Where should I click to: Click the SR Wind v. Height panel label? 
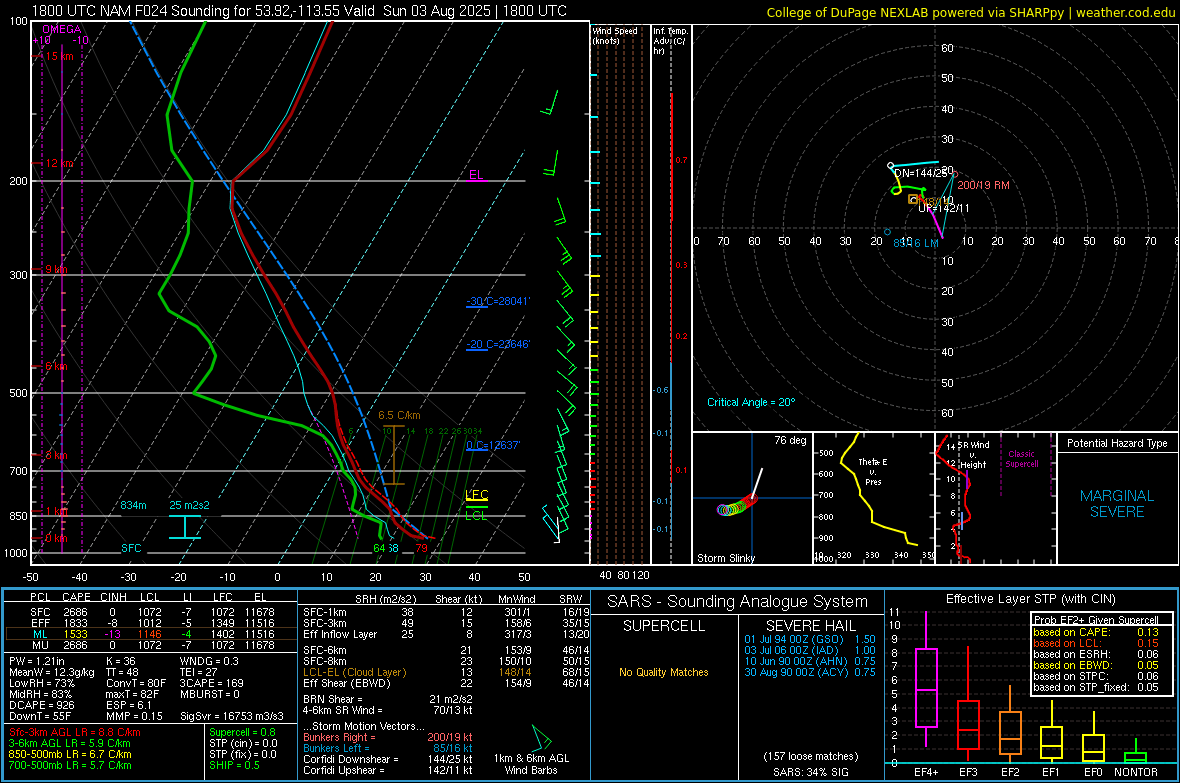pyautogui.click(x=973, y=455)
